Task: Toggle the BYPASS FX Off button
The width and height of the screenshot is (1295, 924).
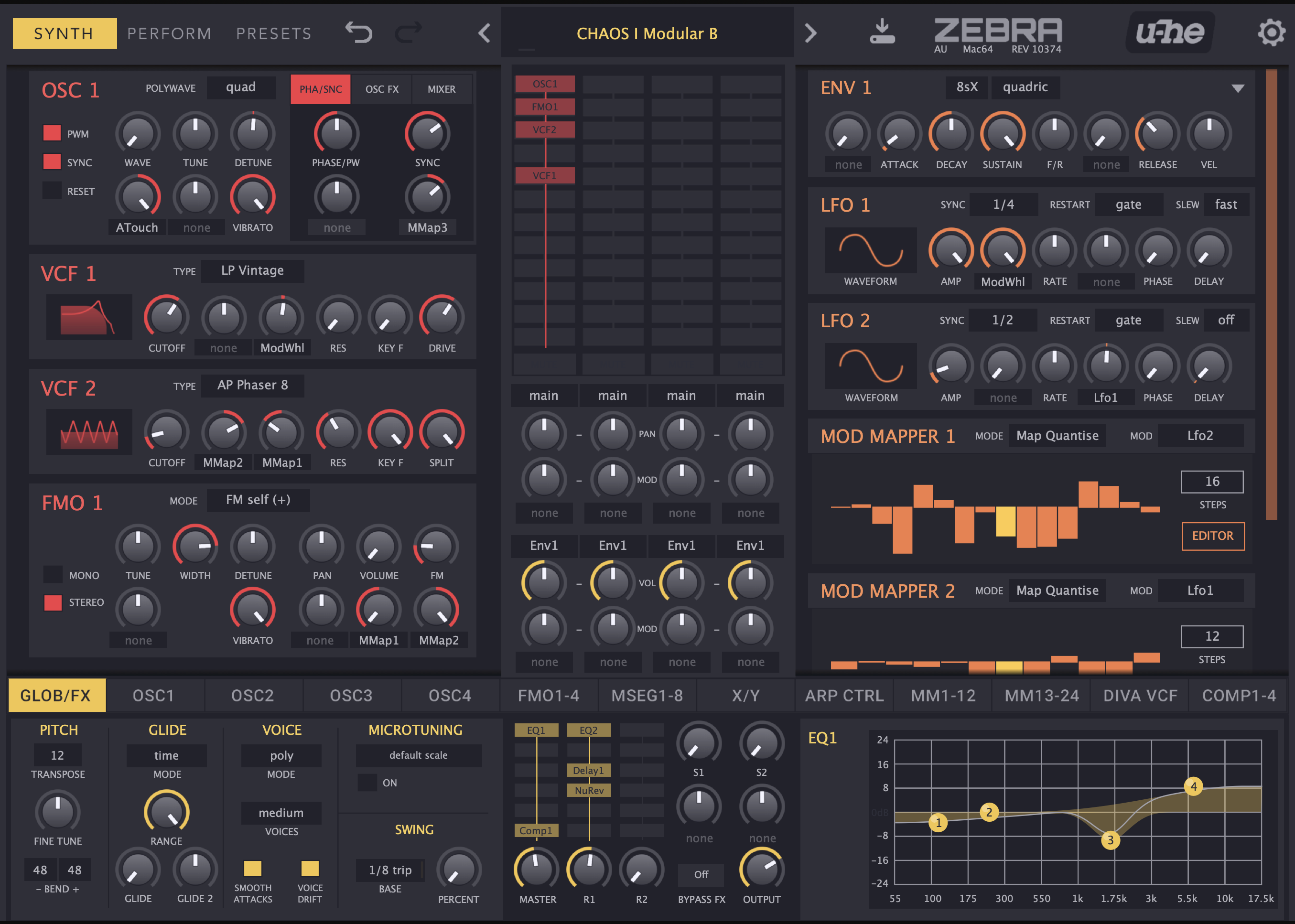Action: click(701, 874)
